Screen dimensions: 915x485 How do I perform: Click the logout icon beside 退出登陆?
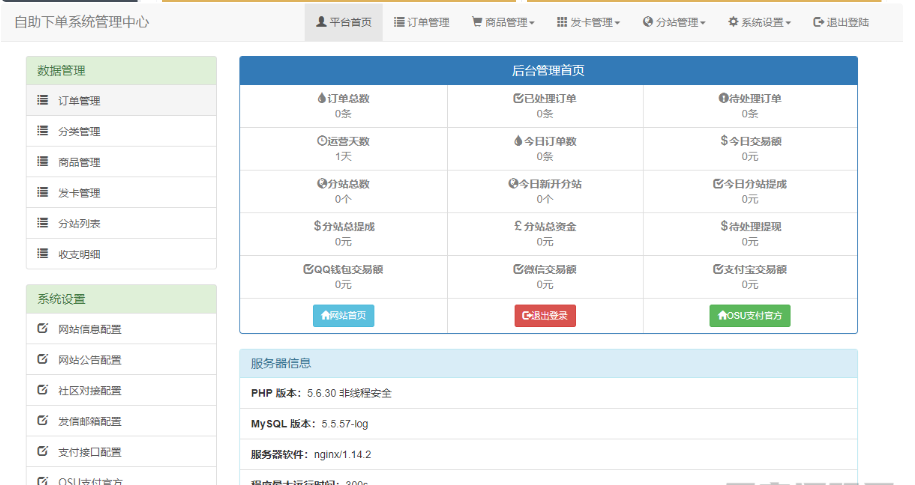tap(818, 22)
